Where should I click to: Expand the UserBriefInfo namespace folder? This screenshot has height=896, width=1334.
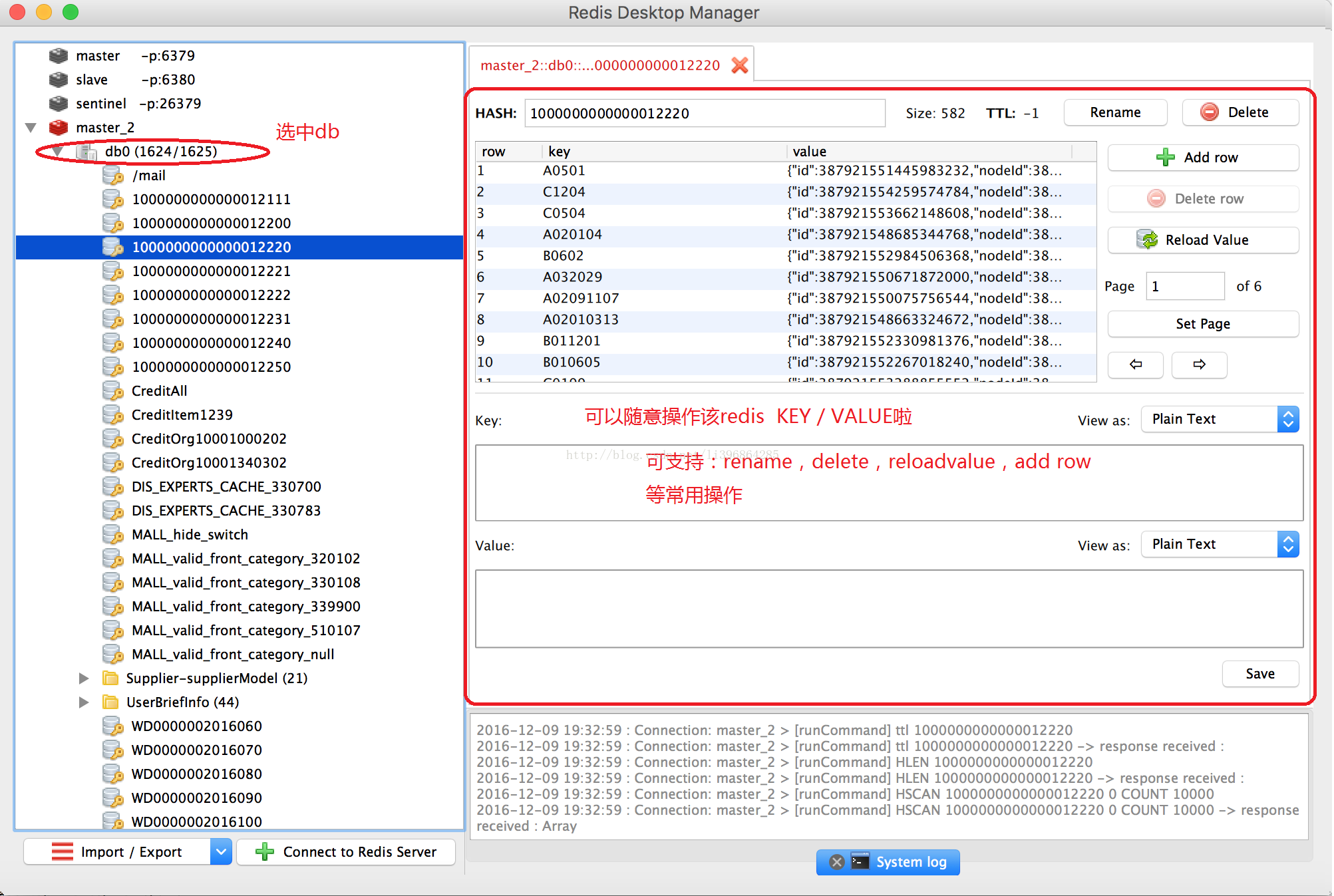pos(84,702)
